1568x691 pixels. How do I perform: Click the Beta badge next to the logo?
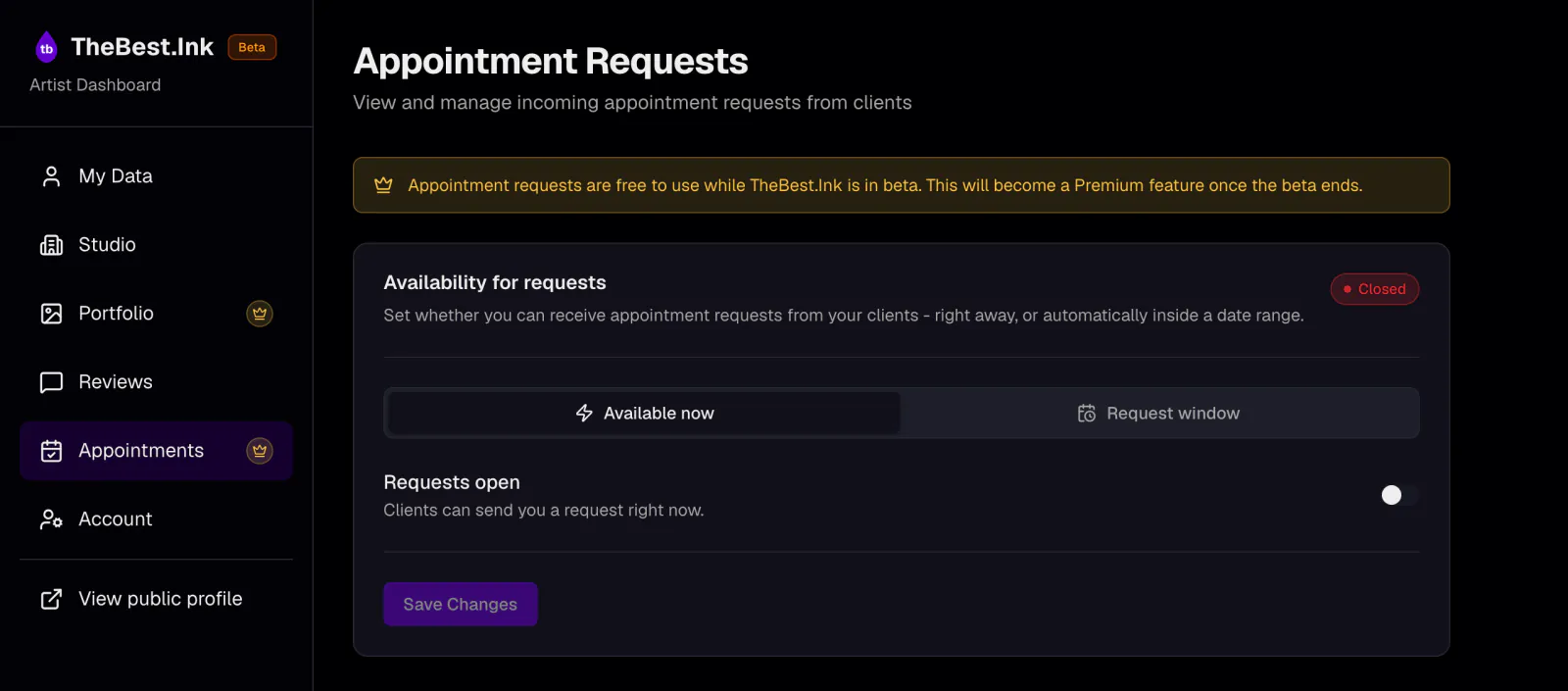pyautogui.click(x=252, y=47)
